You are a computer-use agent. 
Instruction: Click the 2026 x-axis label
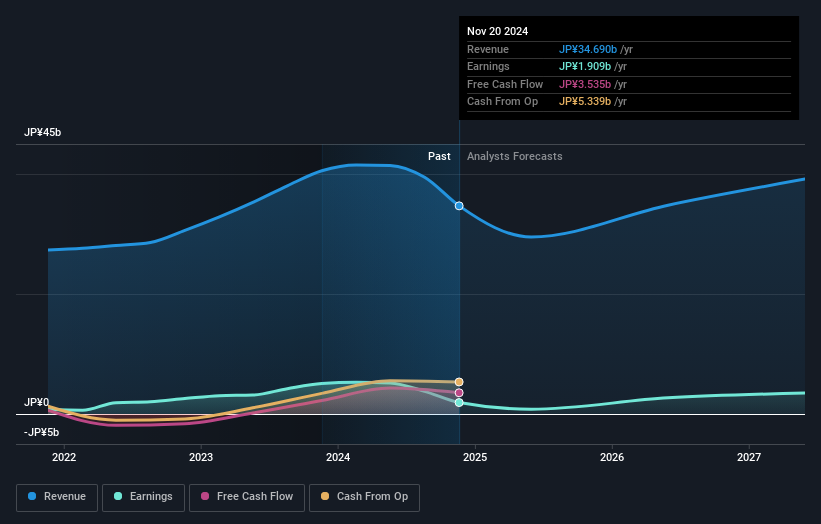612,458
